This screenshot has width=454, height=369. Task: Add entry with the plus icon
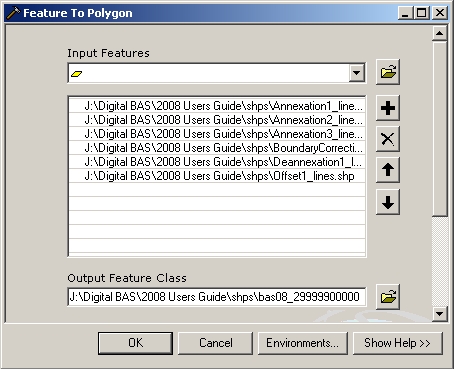(388, 108)
